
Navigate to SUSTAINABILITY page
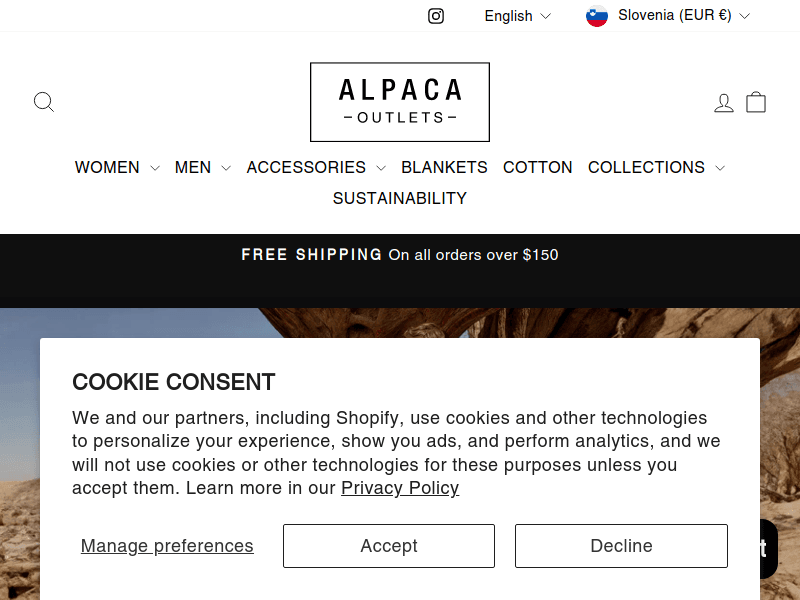pyautogui.click(x=400, y=198)
